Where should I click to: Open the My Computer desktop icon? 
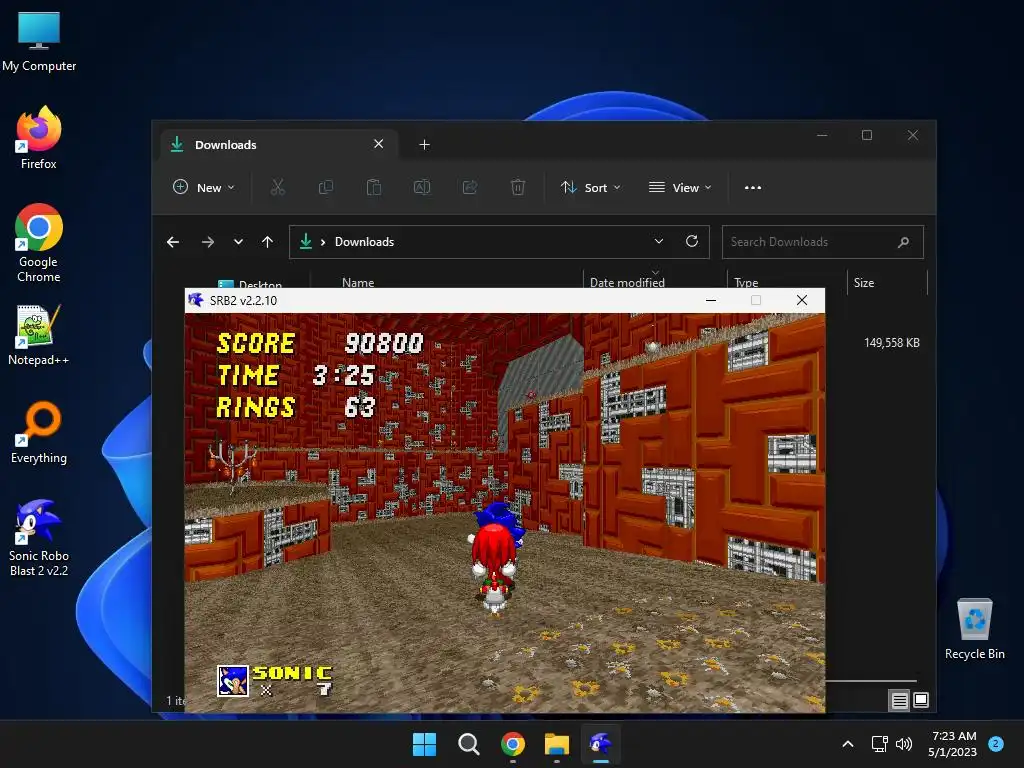pyautogui.click(x=39, y=41)
